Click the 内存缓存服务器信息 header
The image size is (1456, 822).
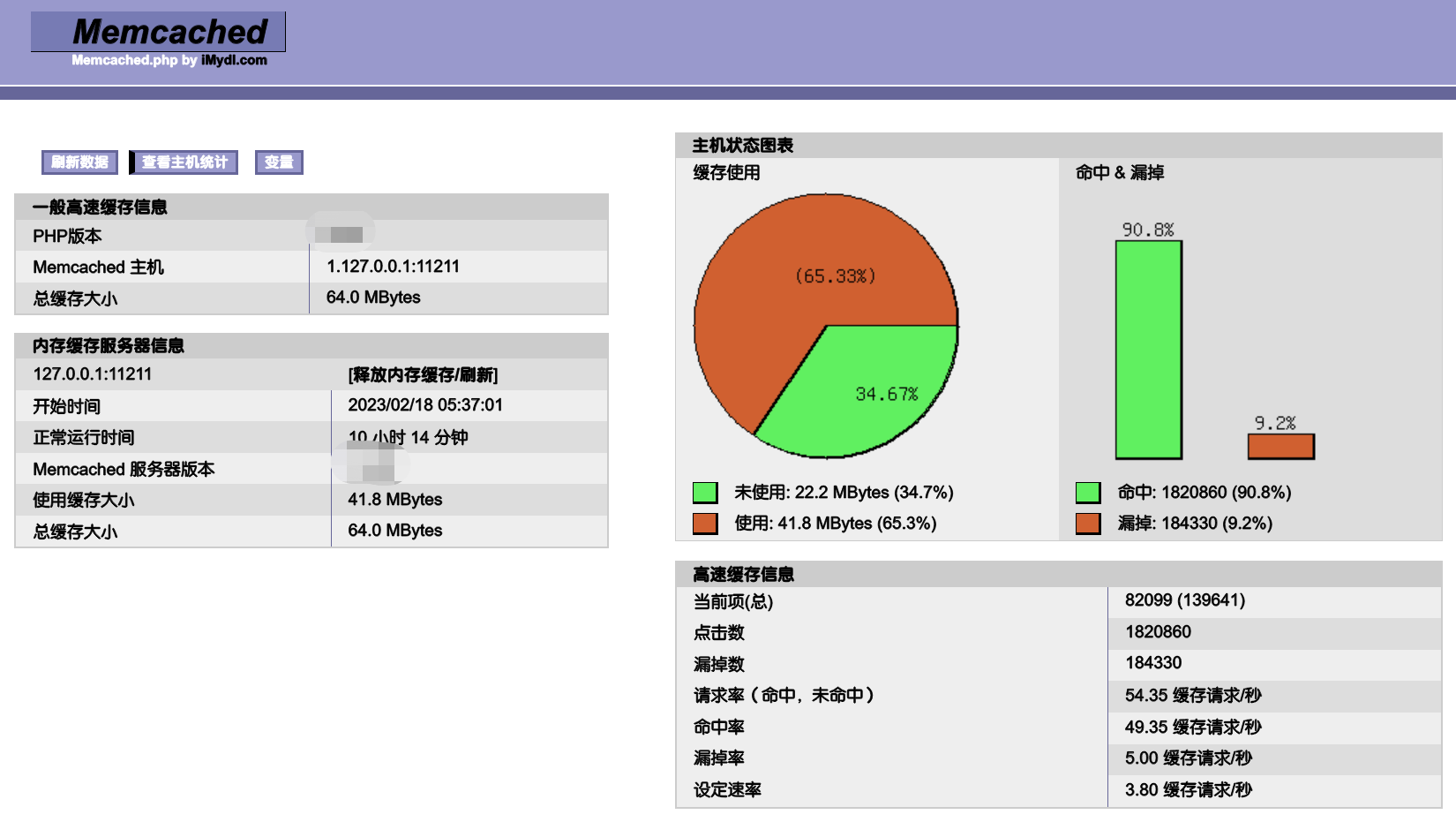click(x=108, y=346)
